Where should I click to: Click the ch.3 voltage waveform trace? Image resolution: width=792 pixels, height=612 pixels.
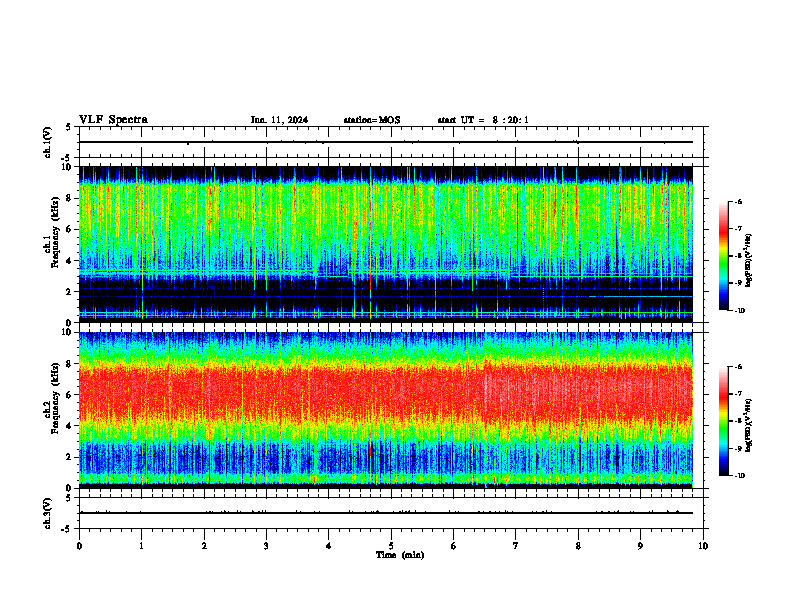(385, 513)
